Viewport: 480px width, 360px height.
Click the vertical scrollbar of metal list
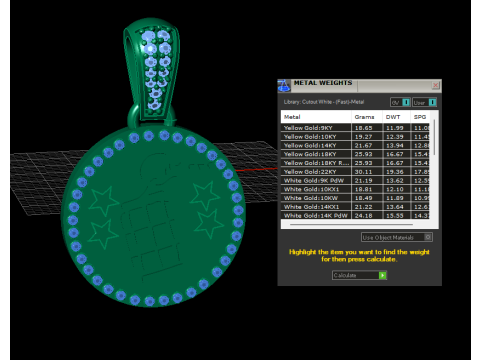tap(434, 137)
